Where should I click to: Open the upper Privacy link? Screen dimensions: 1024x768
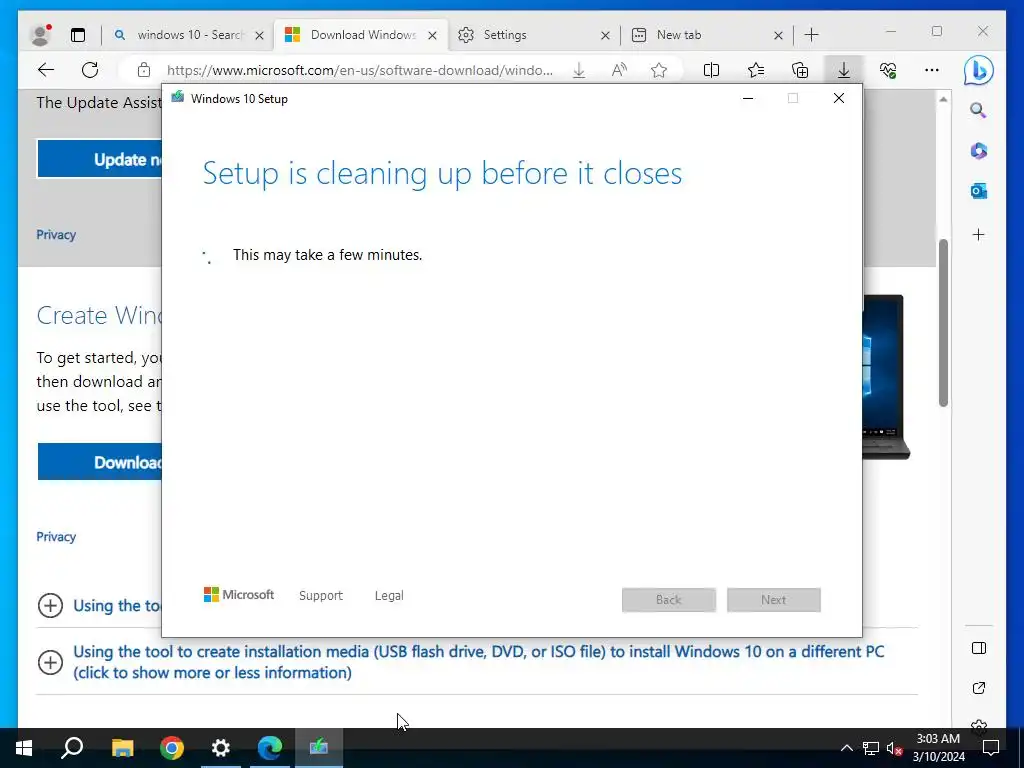(x=56, y=234)
